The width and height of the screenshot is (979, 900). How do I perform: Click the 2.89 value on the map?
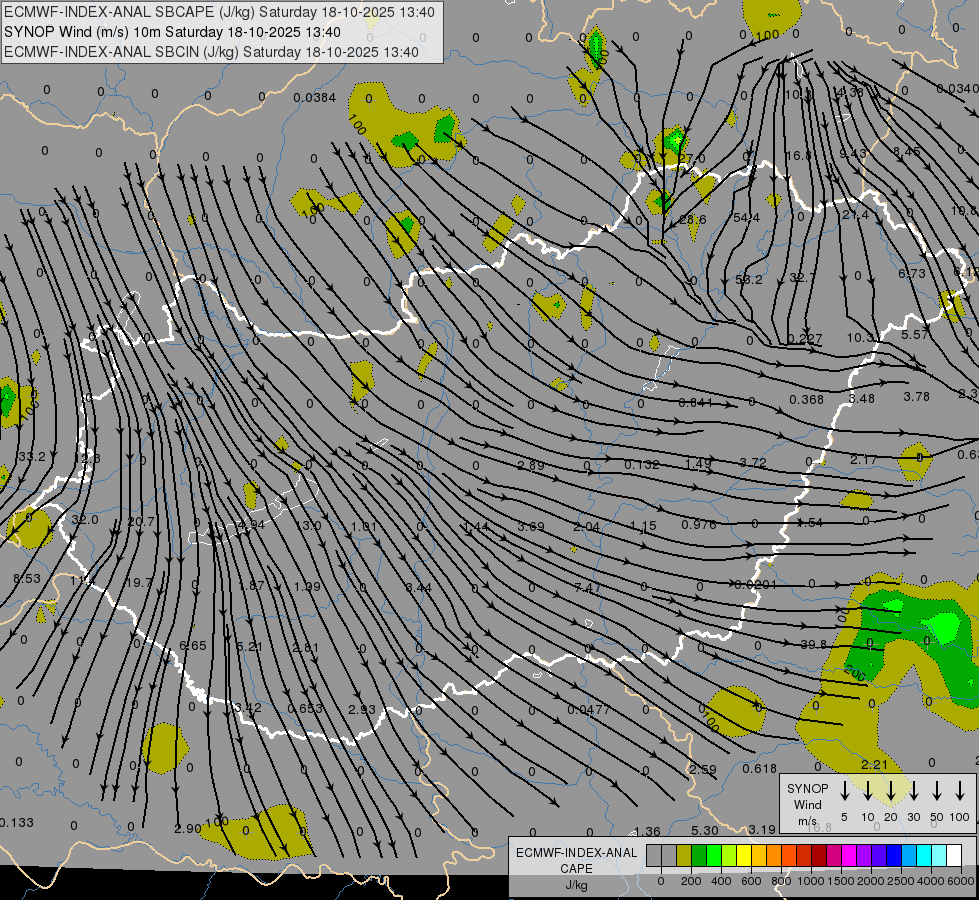pos(531,465)
